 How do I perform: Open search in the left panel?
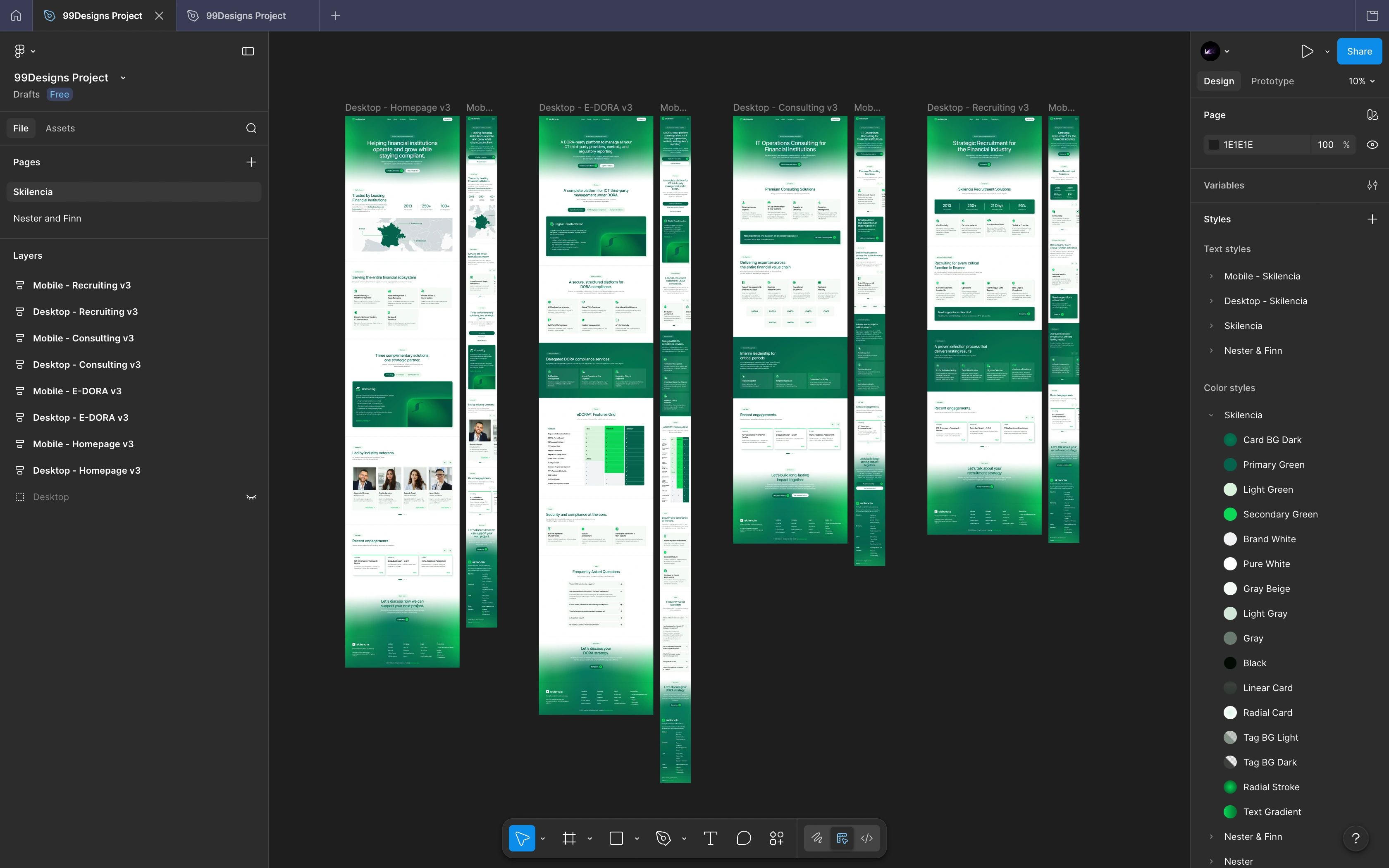(251, 128)
